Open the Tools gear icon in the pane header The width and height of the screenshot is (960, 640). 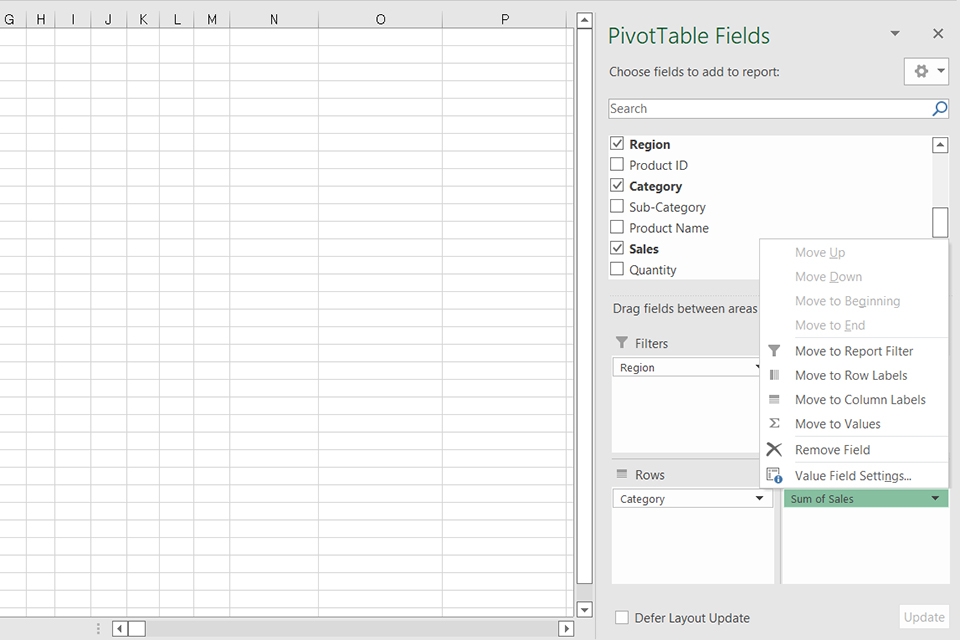pos(919,71)
